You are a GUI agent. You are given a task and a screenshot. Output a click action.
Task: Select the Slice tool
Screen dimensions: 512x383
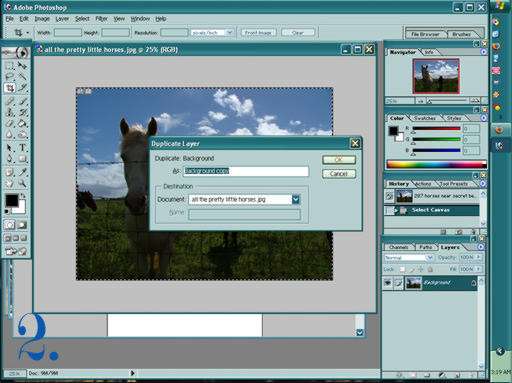tap(22, 88)
